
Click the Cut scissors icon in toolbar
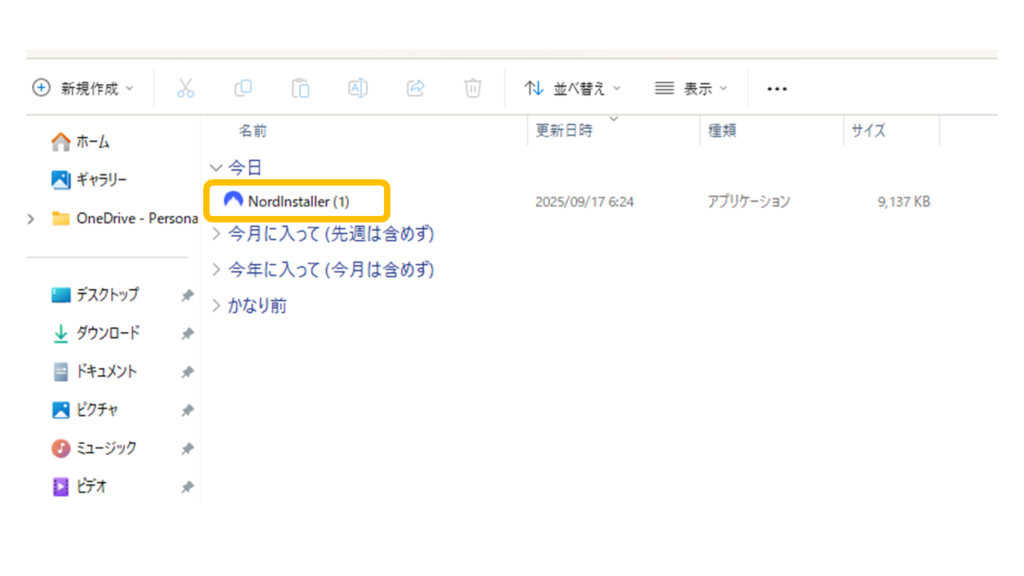coord(185,88)
